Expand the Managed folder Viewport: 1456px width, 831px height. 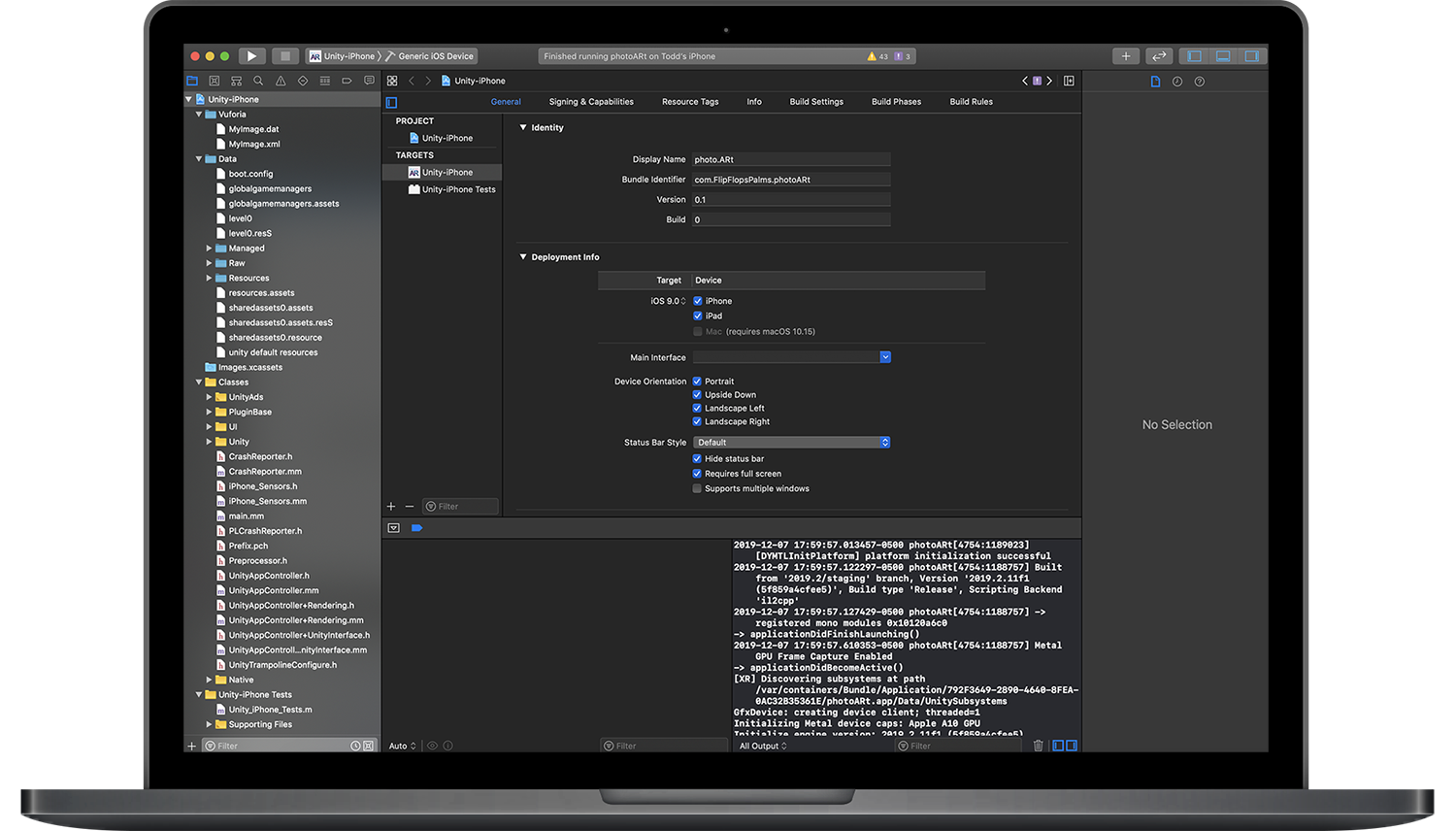pos(209,249)
